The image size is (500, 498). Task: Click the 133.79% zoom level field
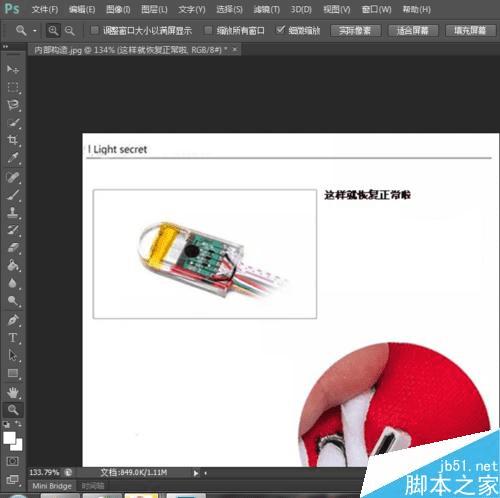tap(44, 472)
